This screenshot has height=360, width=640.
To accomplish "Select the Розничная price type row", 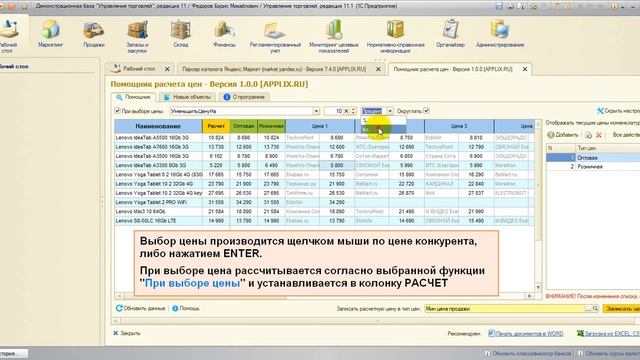I will 593,167.
